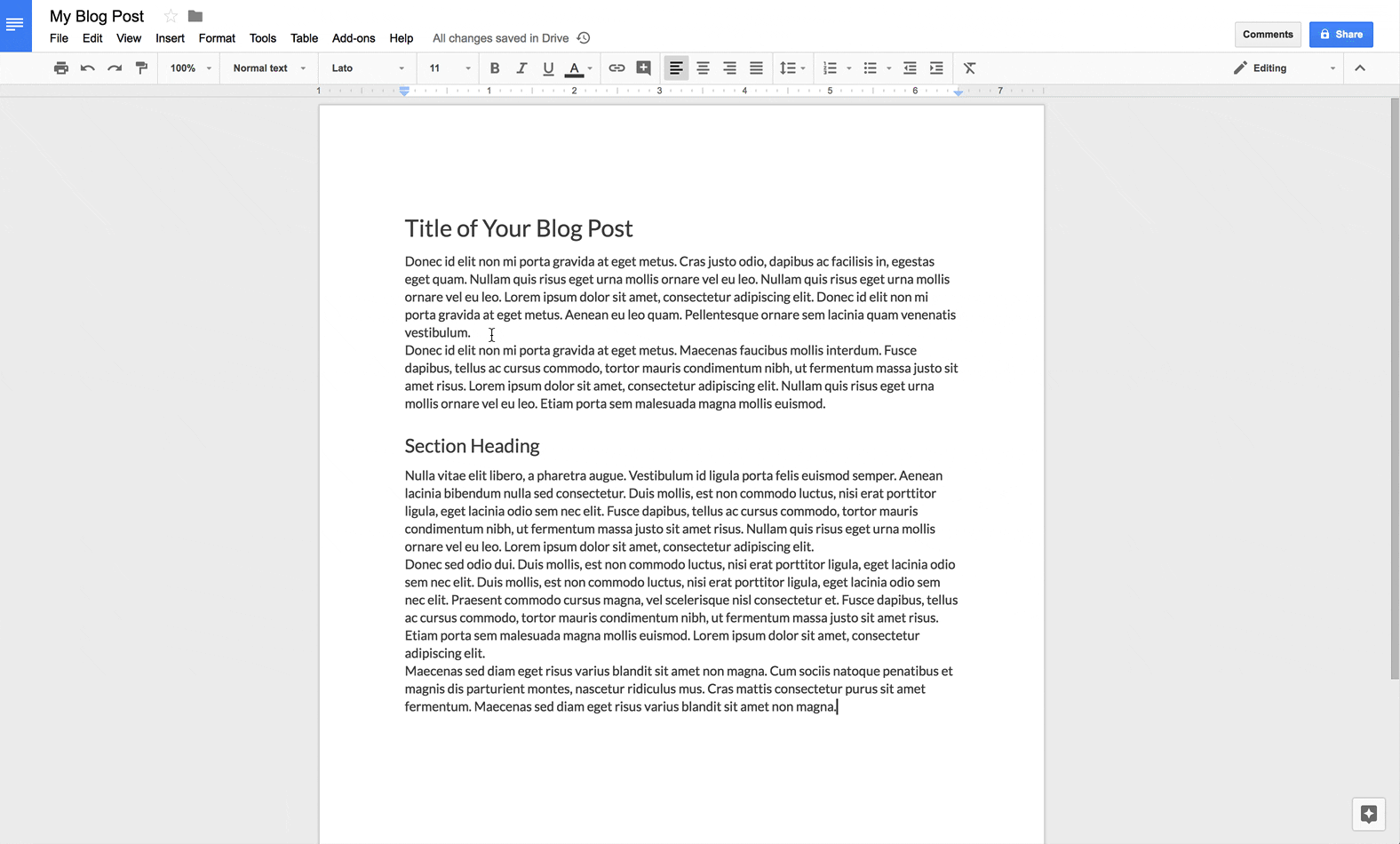
Task: Open the Lato font dropdown
Action: pyautogui.click(x=367, y=68)
